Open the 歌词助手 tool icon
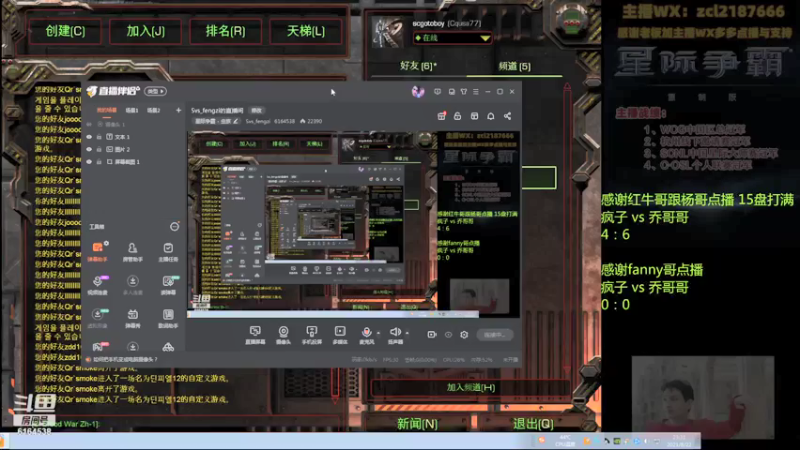800x450 pixels. (168, 318)
